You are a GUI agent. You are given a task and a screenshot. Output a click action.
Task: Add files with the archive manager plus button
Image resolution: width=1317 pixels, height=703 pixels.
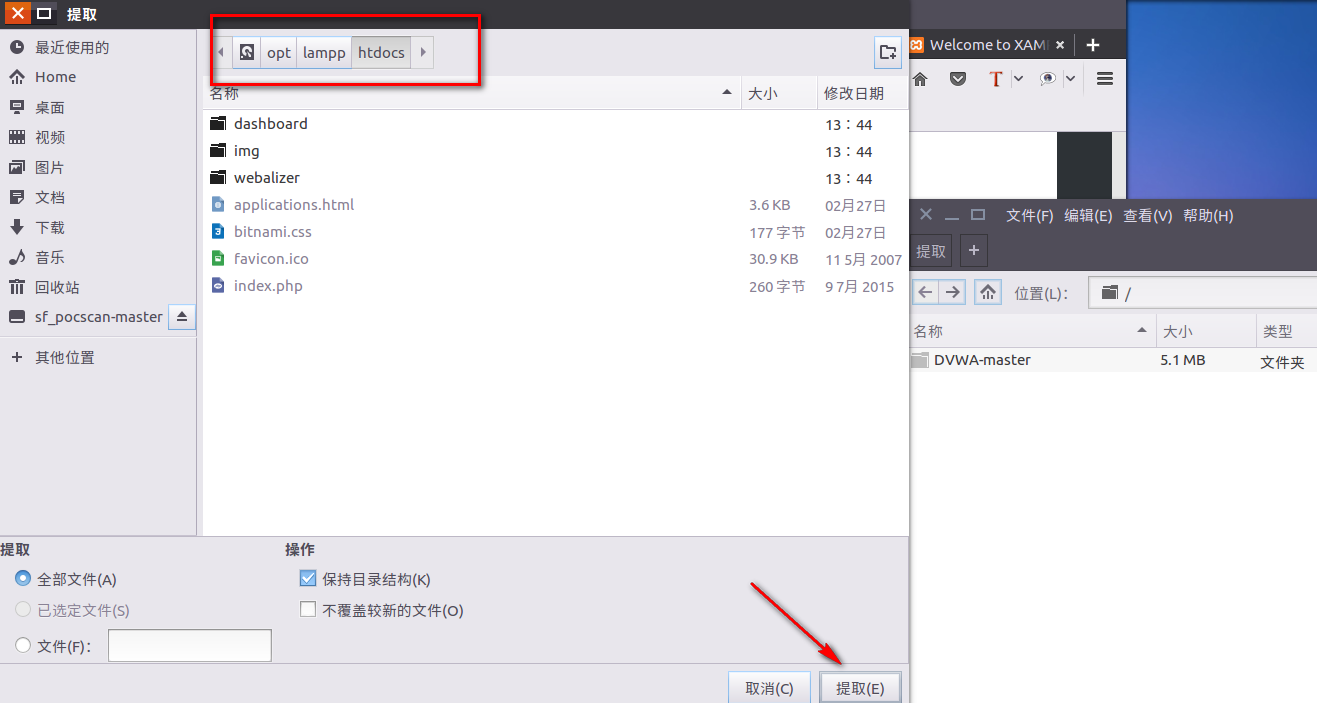[974, 250]
